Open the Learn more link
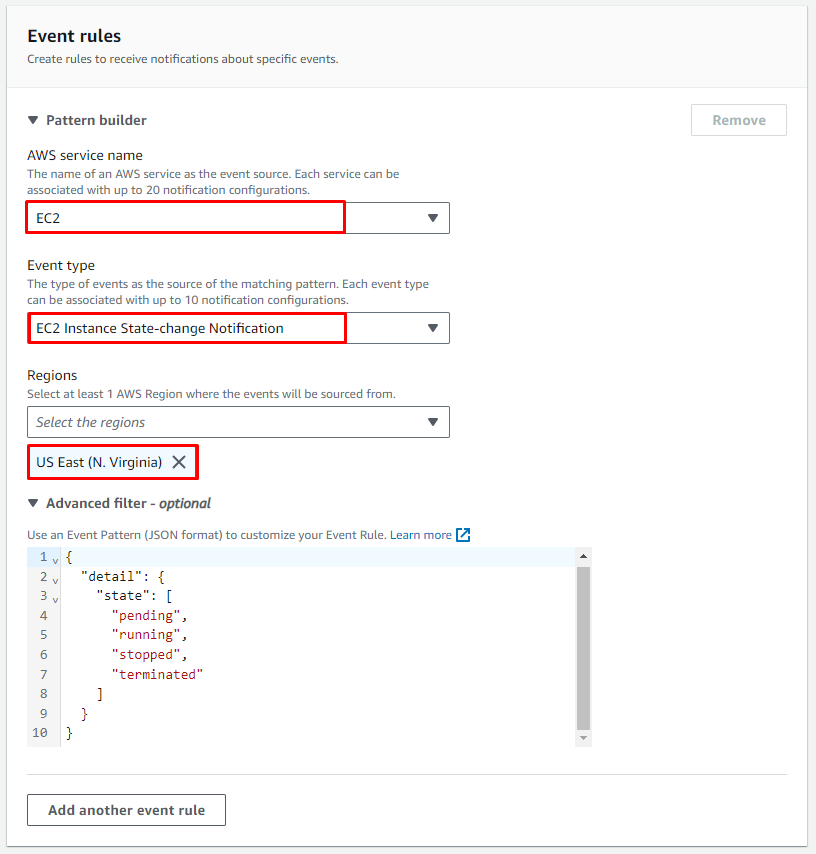This screenshot has height=854, width=816. tap(420, 535)
